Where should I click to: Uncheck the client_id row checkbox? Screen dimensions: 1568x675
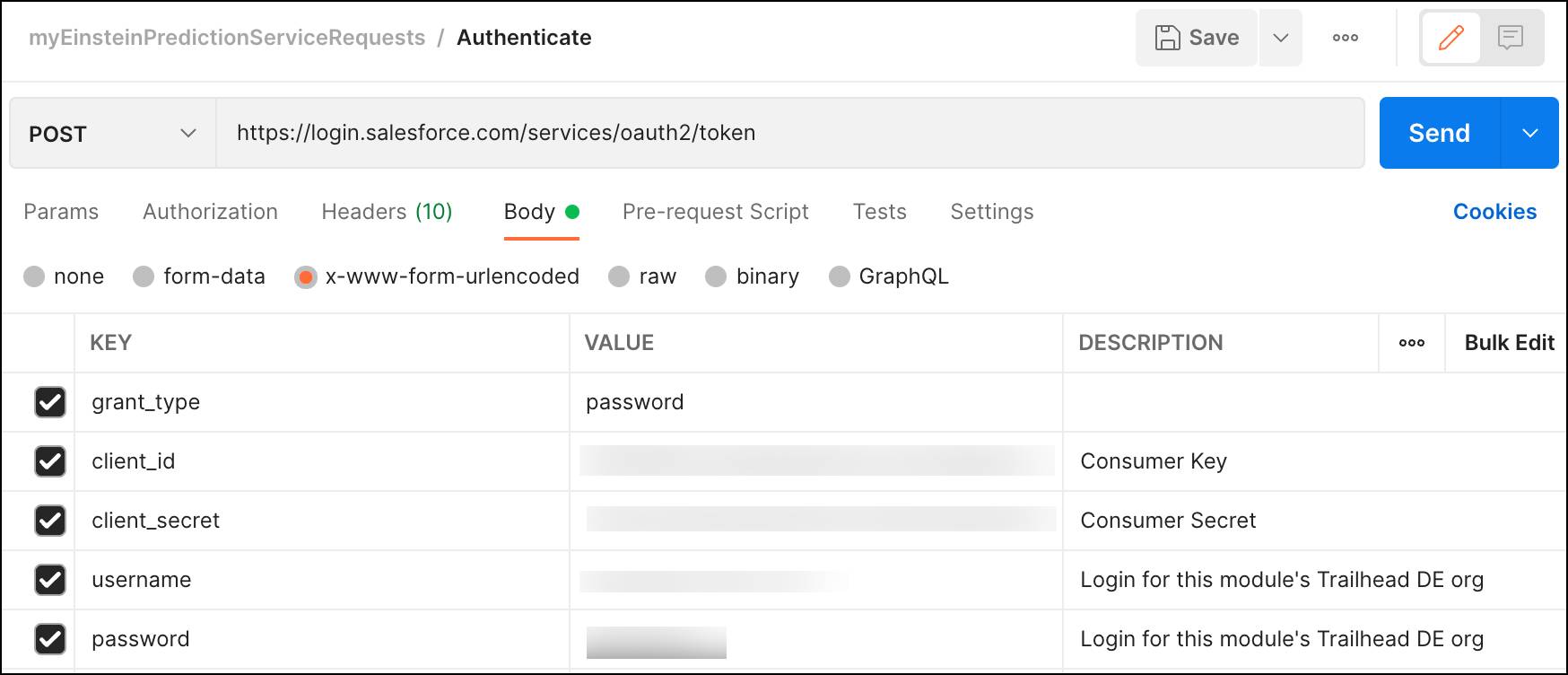50,461
